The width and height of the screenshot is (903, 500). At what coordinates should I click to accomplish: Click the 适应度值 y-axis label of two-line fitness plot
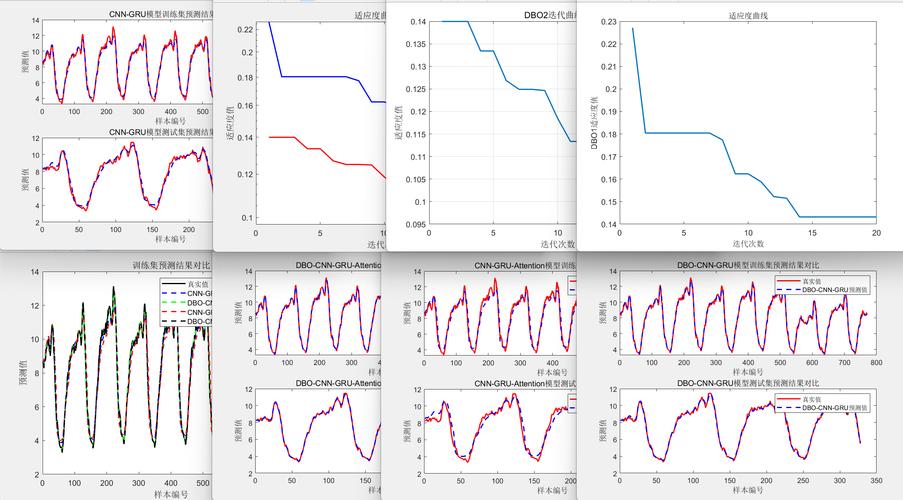pyautogui.click(x=230, y=123)
